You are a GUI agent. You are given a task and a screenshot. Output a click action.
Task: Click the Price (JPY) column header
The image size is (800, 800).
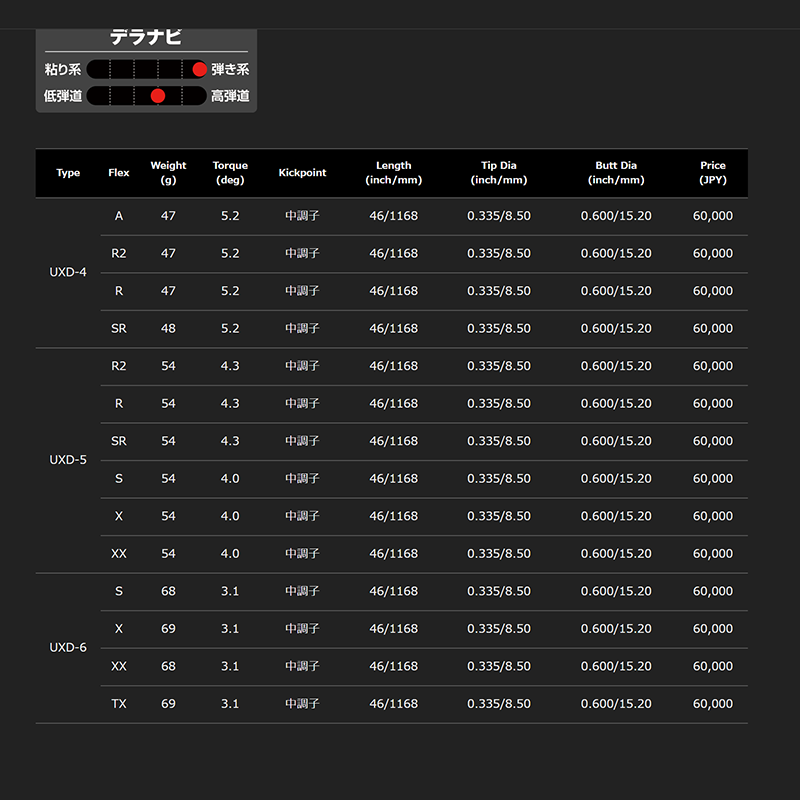click(x=713, y=173)
